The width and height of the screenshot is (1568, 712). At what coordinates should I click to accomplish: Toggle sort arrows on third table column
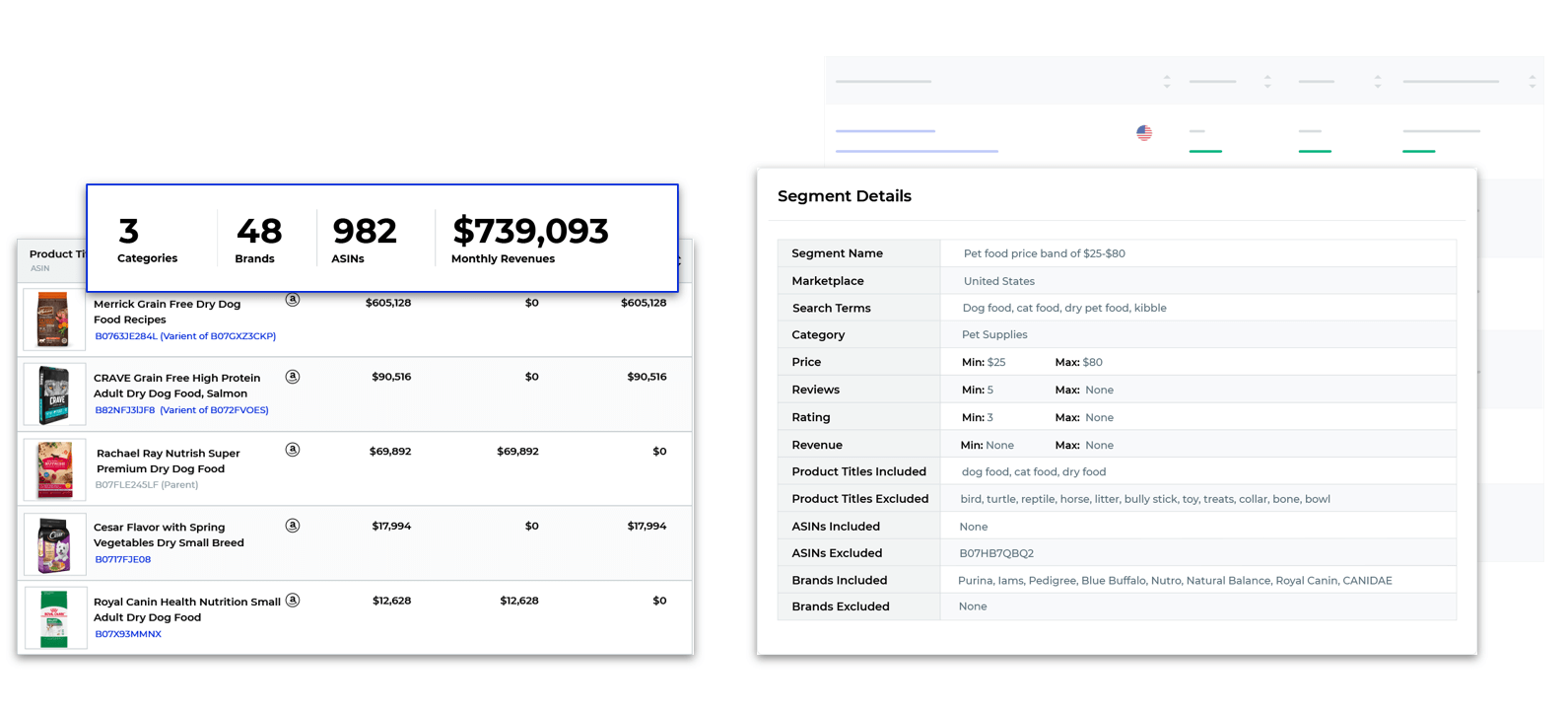click(x=1378, y=82)
